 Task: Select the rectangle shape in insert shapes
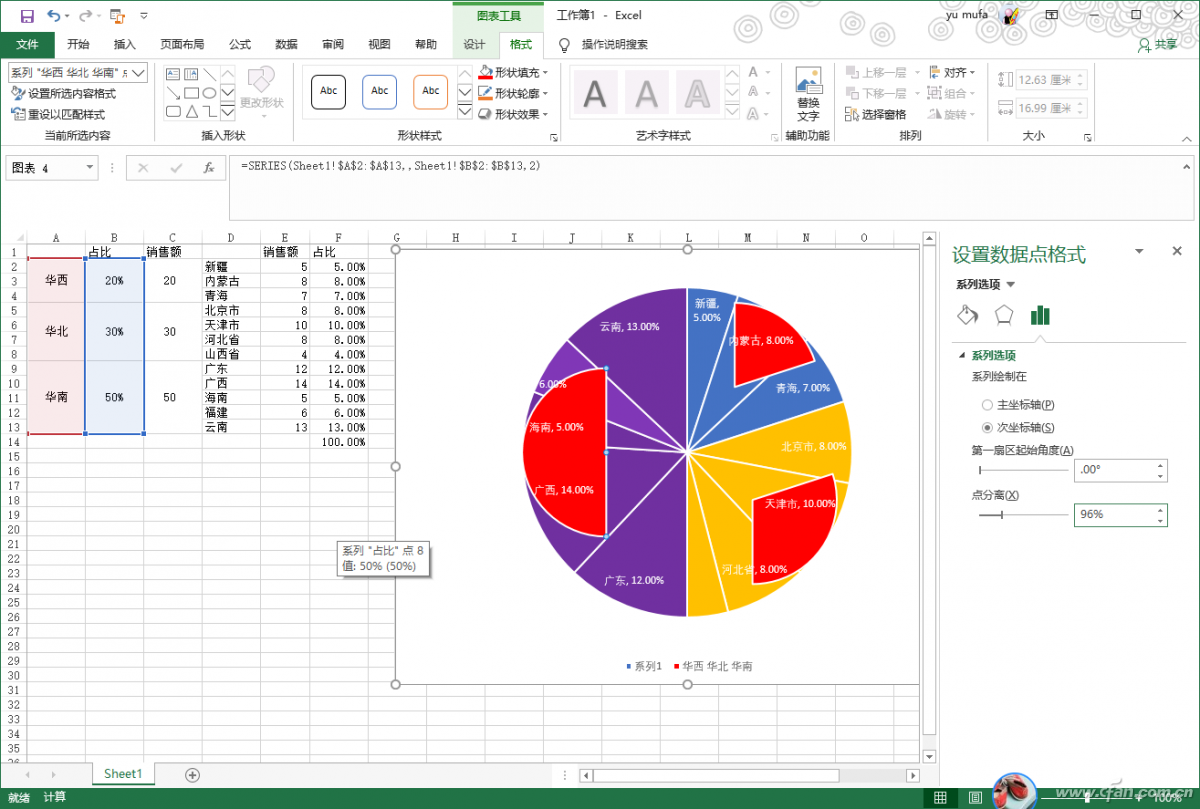coord(191,93)
